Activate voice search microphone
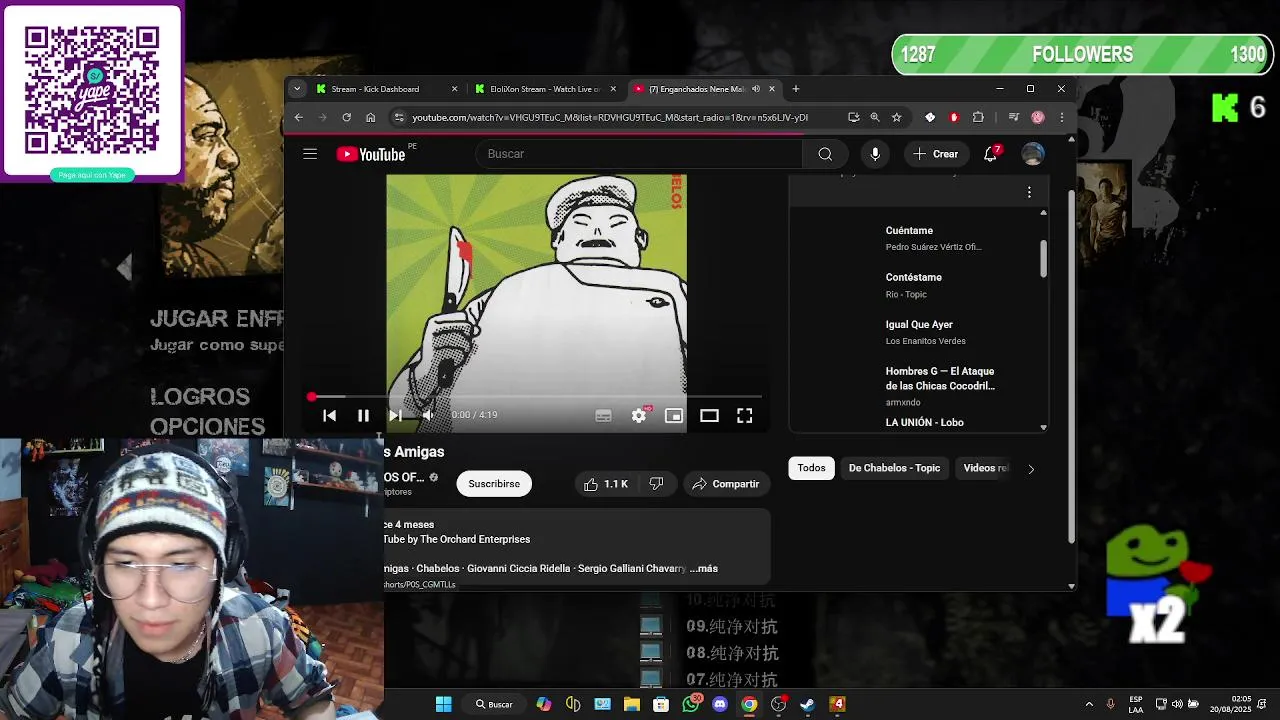The image size is (1280, 720). [875, 154]
